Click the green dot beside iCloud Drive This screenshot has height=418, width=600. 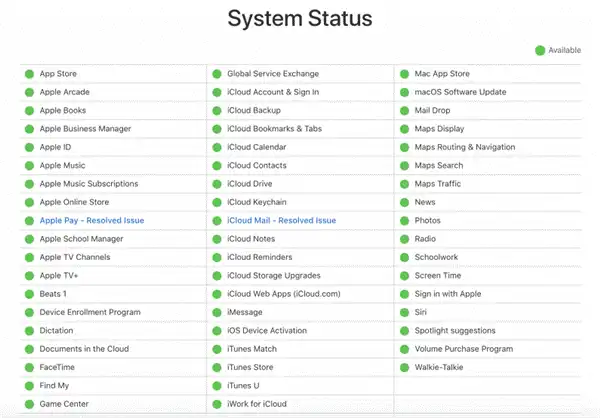click(x=217, y=184)
